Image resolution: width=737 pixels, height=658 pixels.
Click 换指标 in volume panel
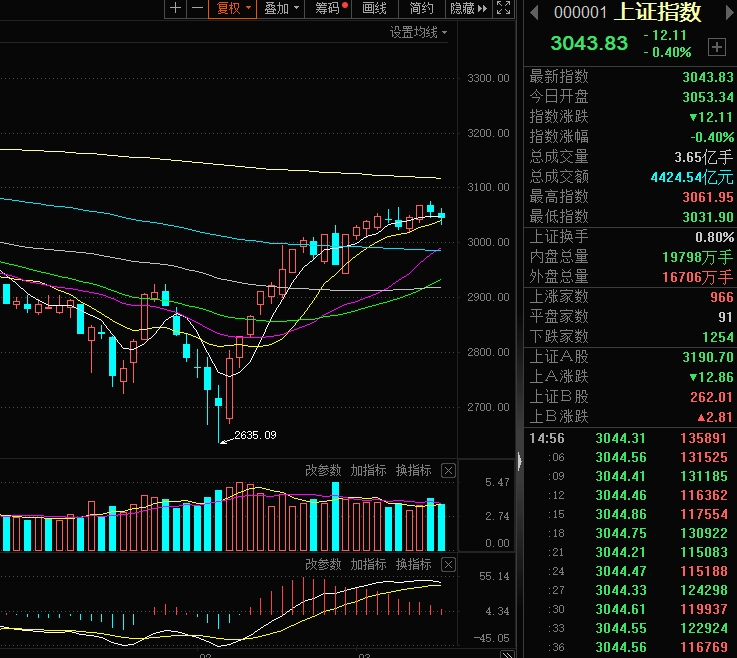414,470
